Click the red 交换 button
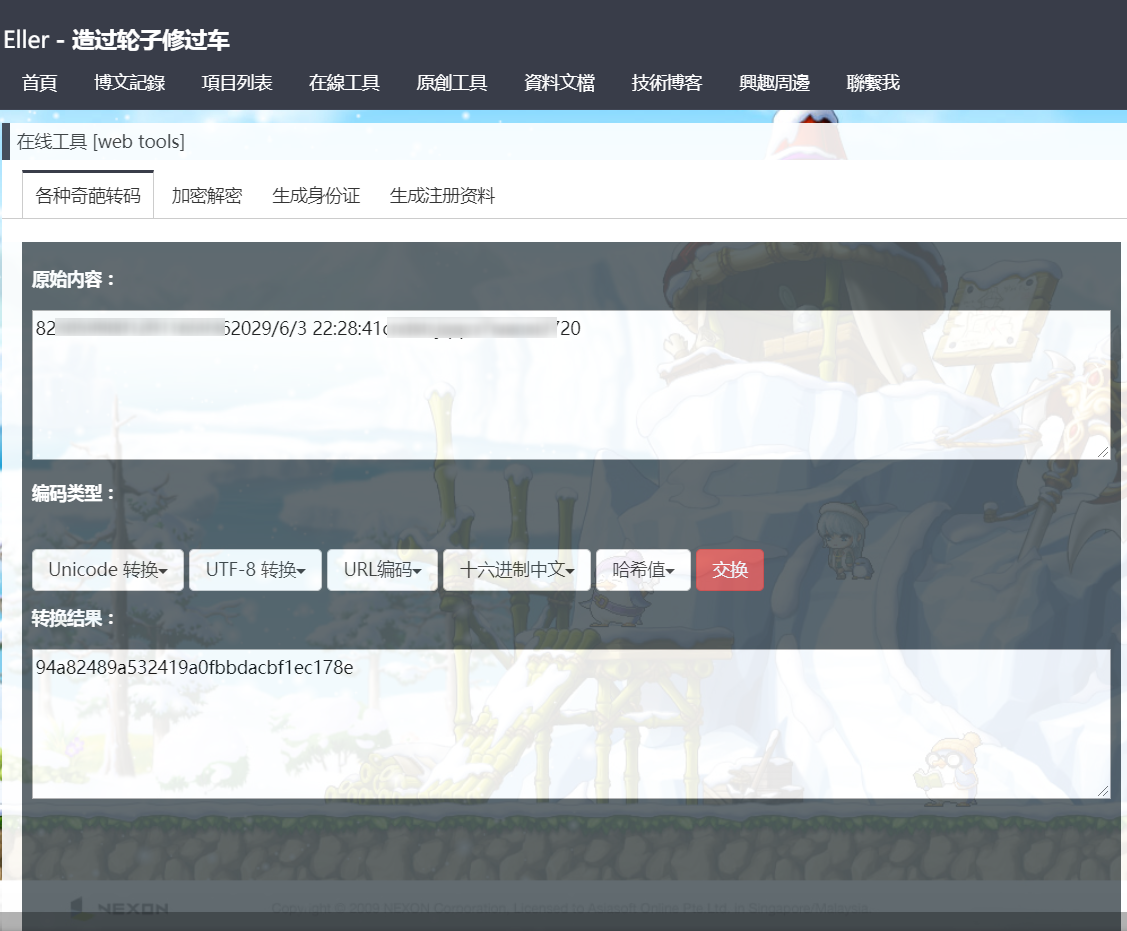1127x931 pixels. click(x=730, y=570)
